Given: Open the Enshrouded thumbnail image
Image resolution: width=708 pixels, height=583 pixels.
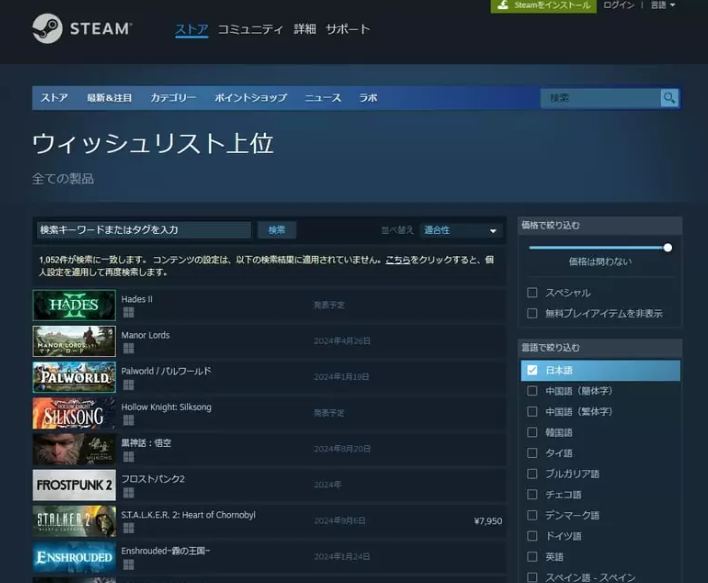Looking at the screenshot, I should coord(74,557).
